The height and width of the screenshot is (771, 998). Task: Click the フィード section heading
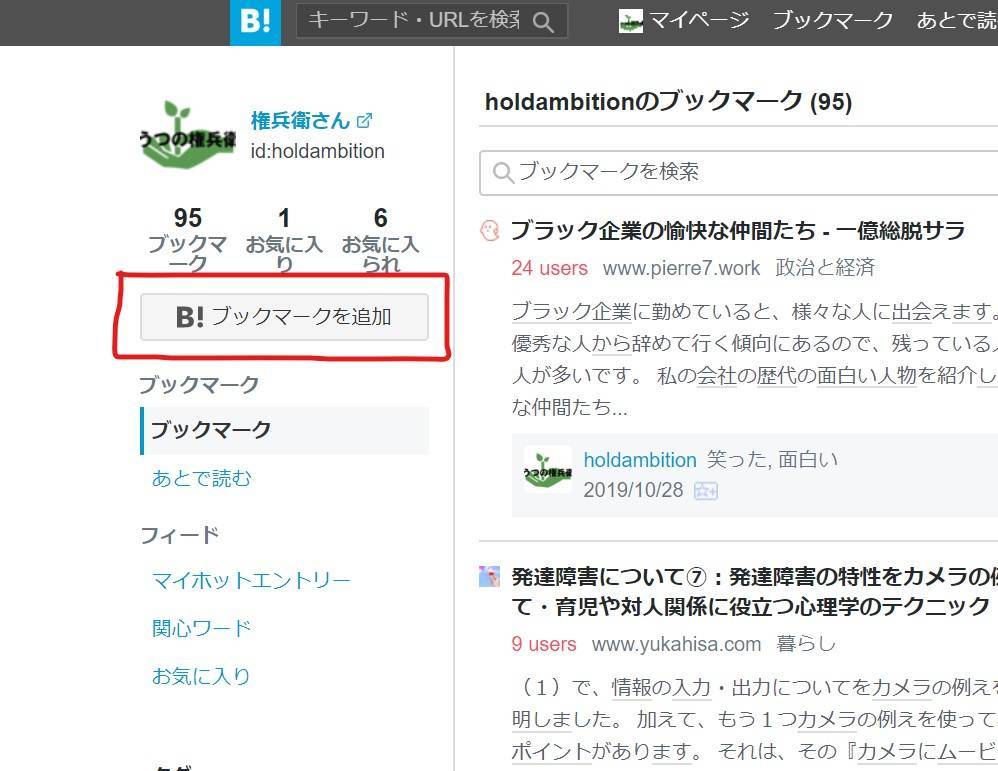coord(179,535)
